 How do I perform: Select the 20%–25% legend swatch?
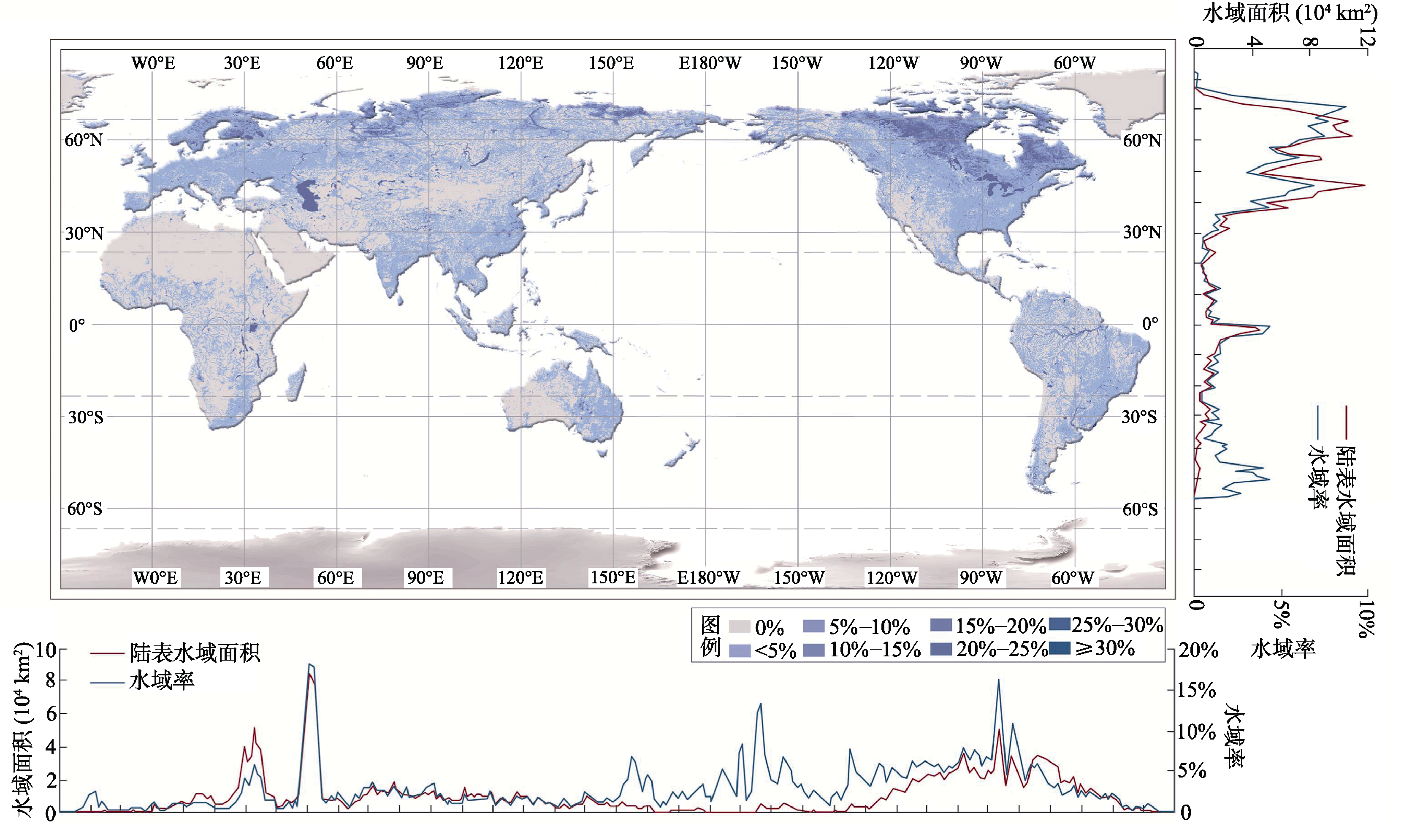(941, 649)
